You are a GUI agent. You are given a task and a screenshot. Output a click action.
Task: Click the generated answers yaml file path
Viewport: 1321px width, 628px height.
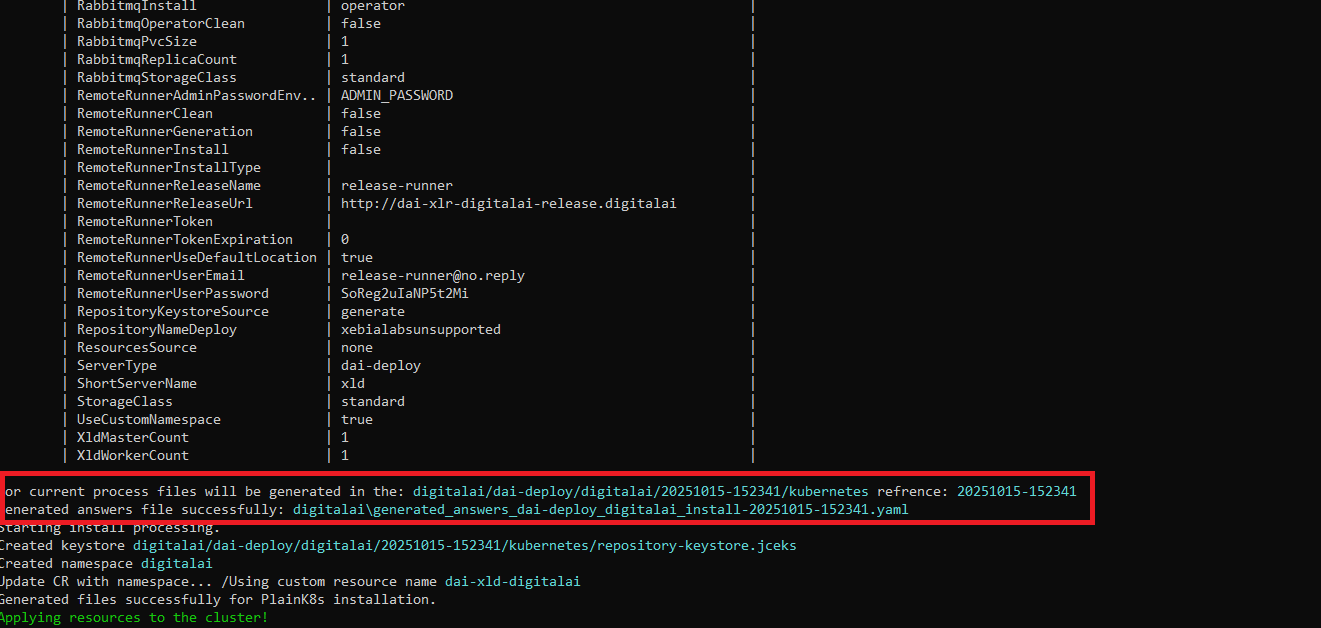tap(600, 509)
